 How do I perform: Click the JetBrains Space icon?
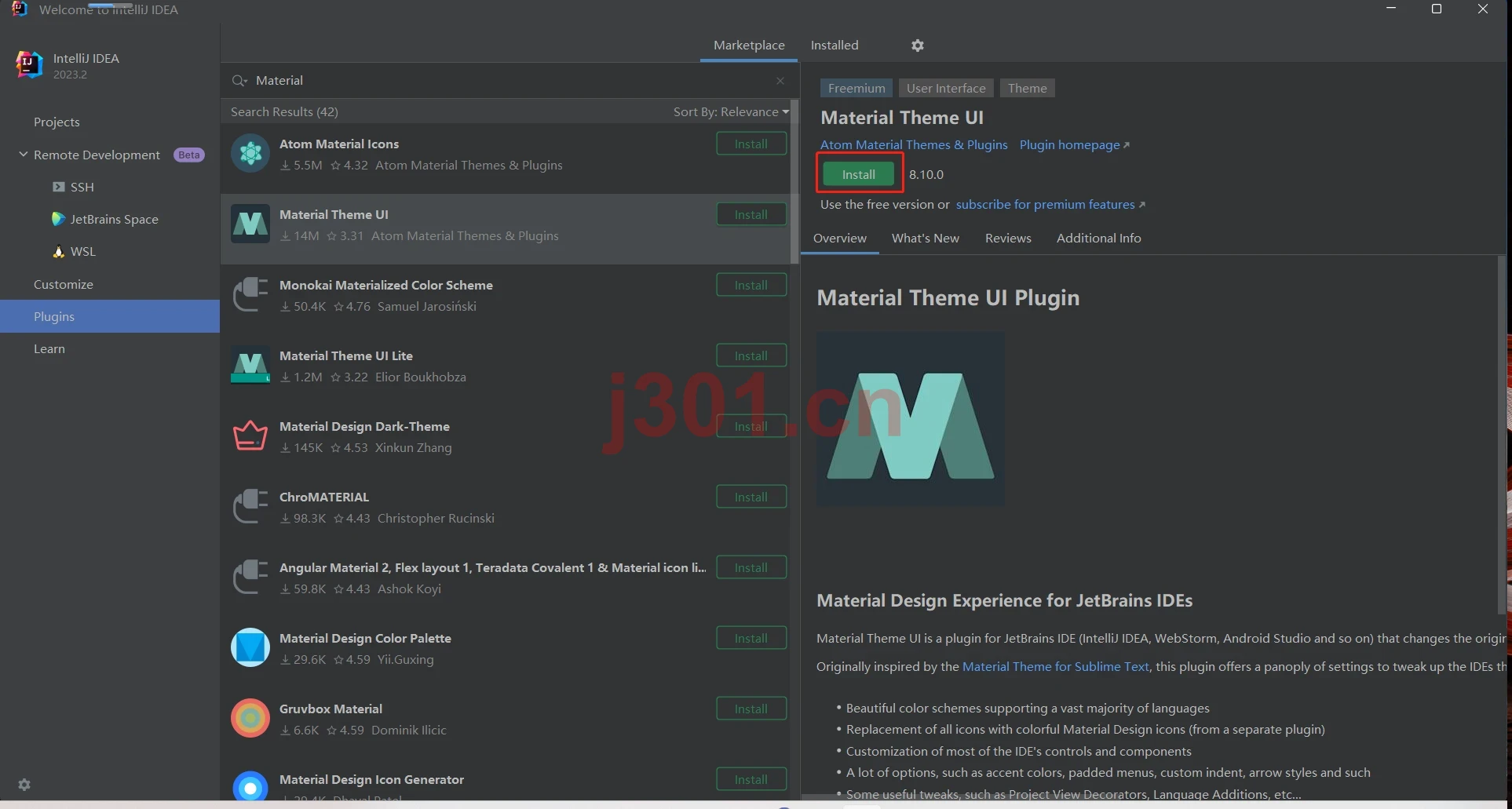point(58,219)
